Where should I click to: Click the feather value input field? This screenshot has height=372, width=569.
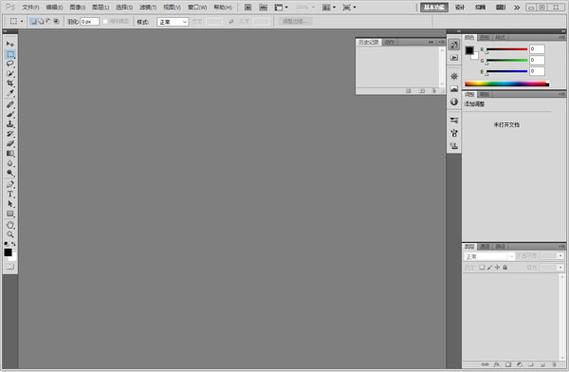[90, 22]
